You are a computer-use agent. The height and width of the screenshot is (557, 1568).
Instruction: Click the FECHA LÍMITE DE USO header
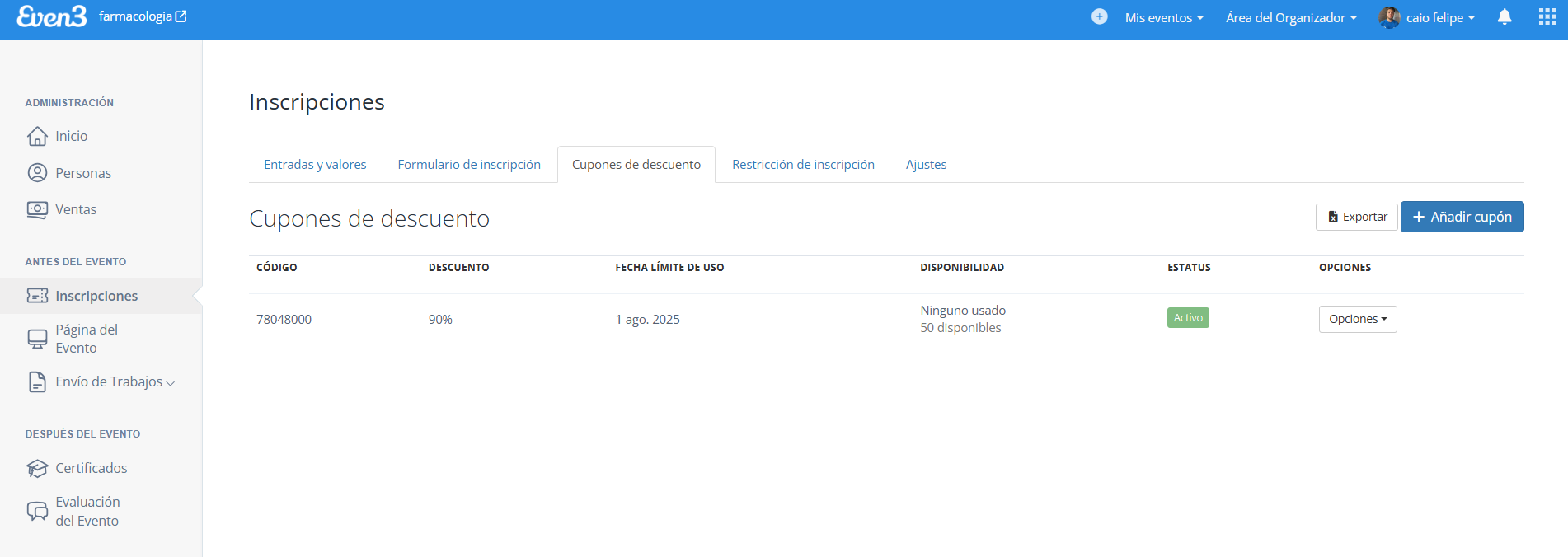pos(669,267)
